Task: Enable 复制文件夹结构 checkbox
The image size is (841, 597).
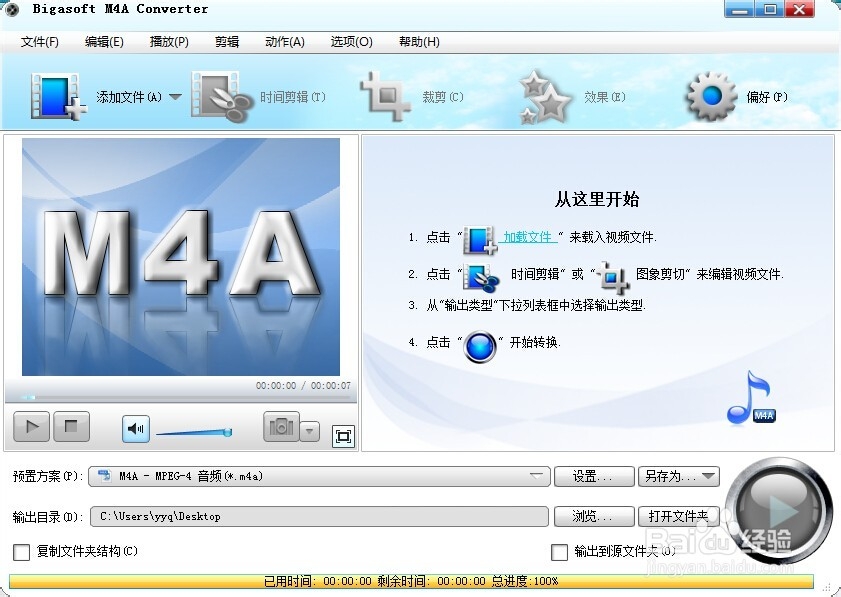Action: coord(21,552)
